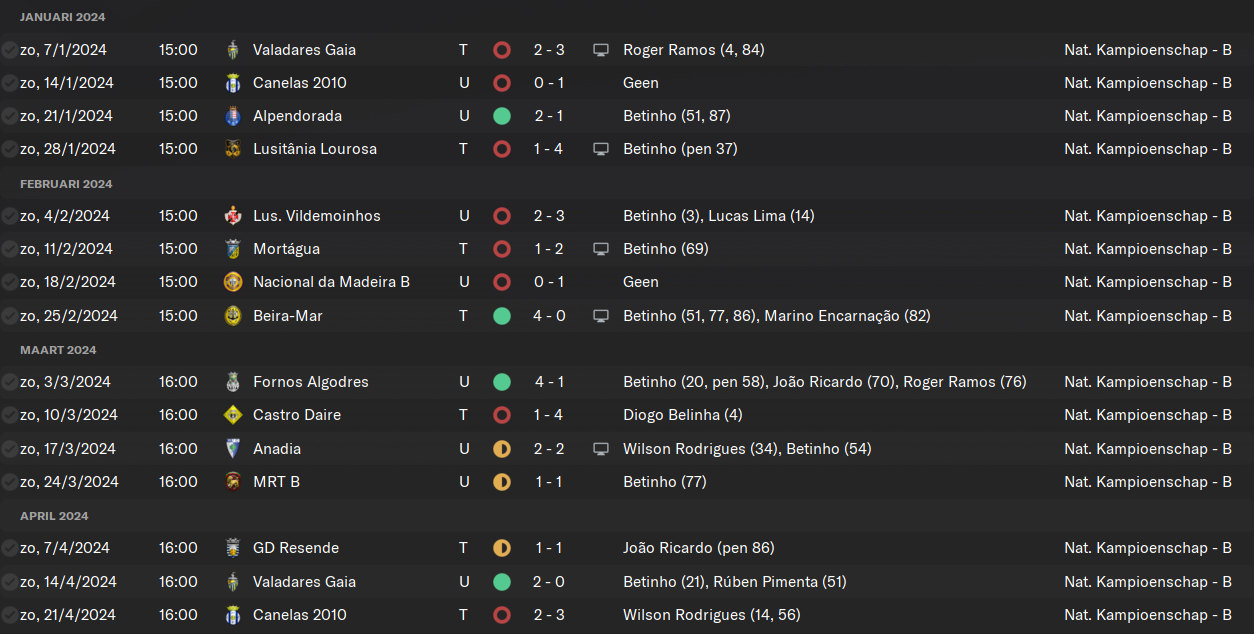Screen dimensions: 1254x634
Task: Collapse the Maart 2024 month section
Action: tap(58, 350)
